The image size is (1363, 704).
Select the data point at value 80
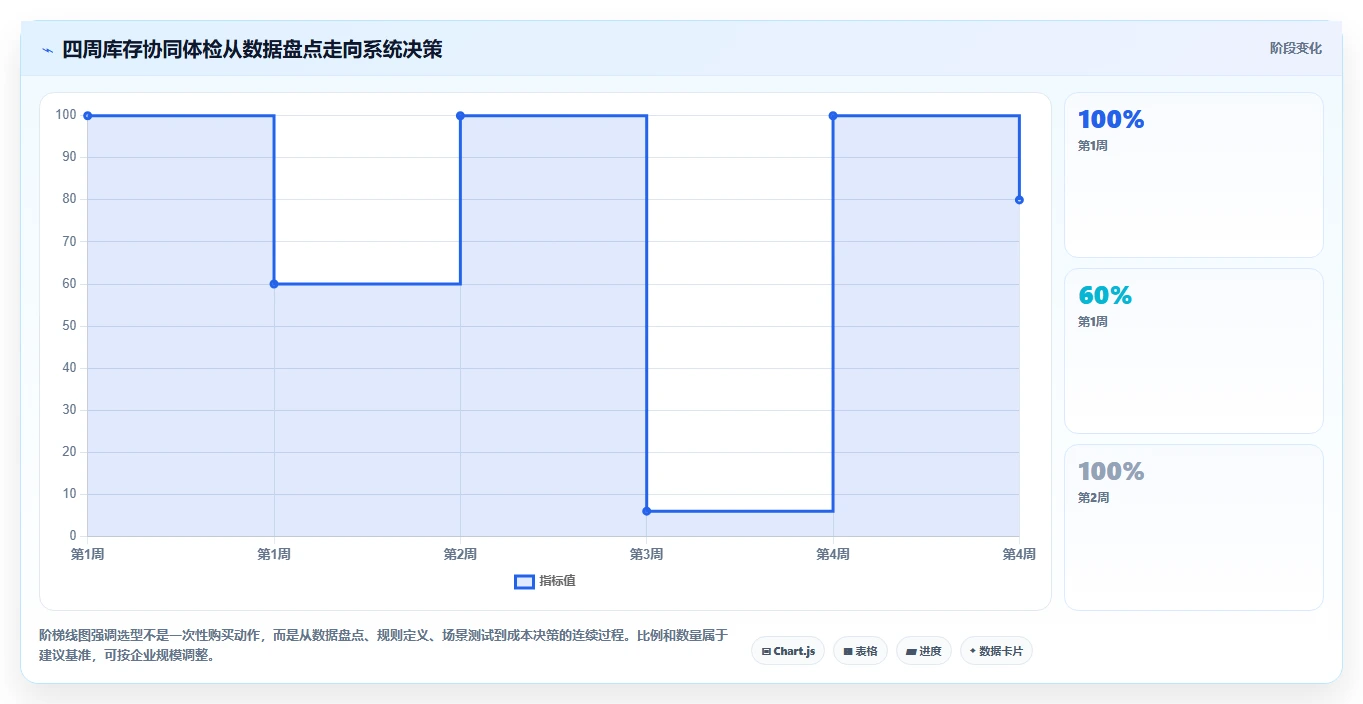click(x=1019, y=200)
